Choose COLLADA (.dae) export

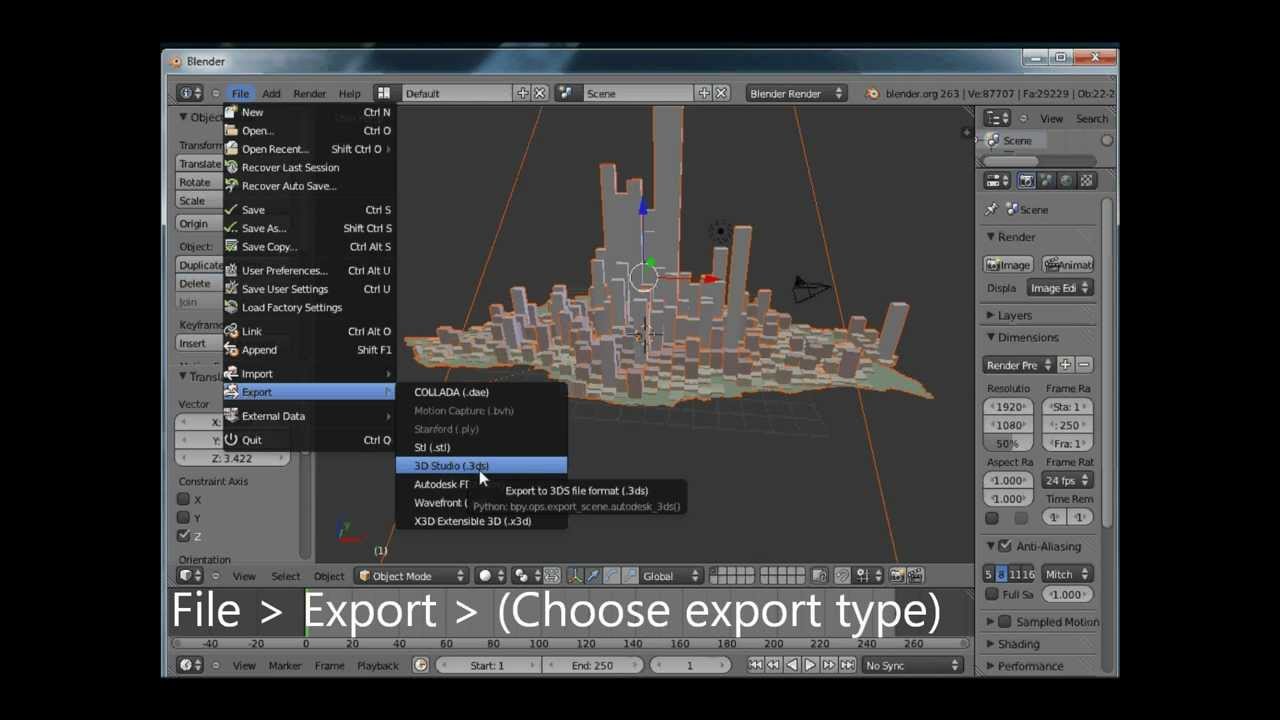coord(482,392)
